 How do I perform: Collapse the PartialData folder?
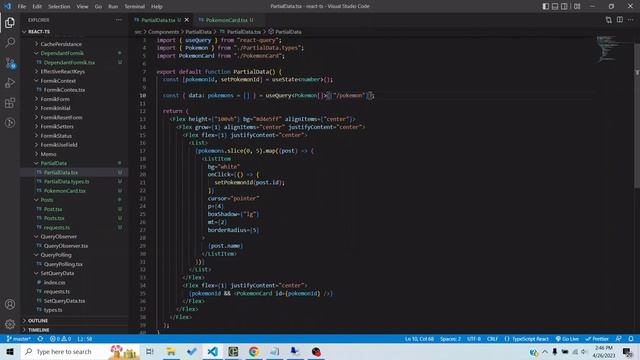pyautogui.click(x=53, y=163)
